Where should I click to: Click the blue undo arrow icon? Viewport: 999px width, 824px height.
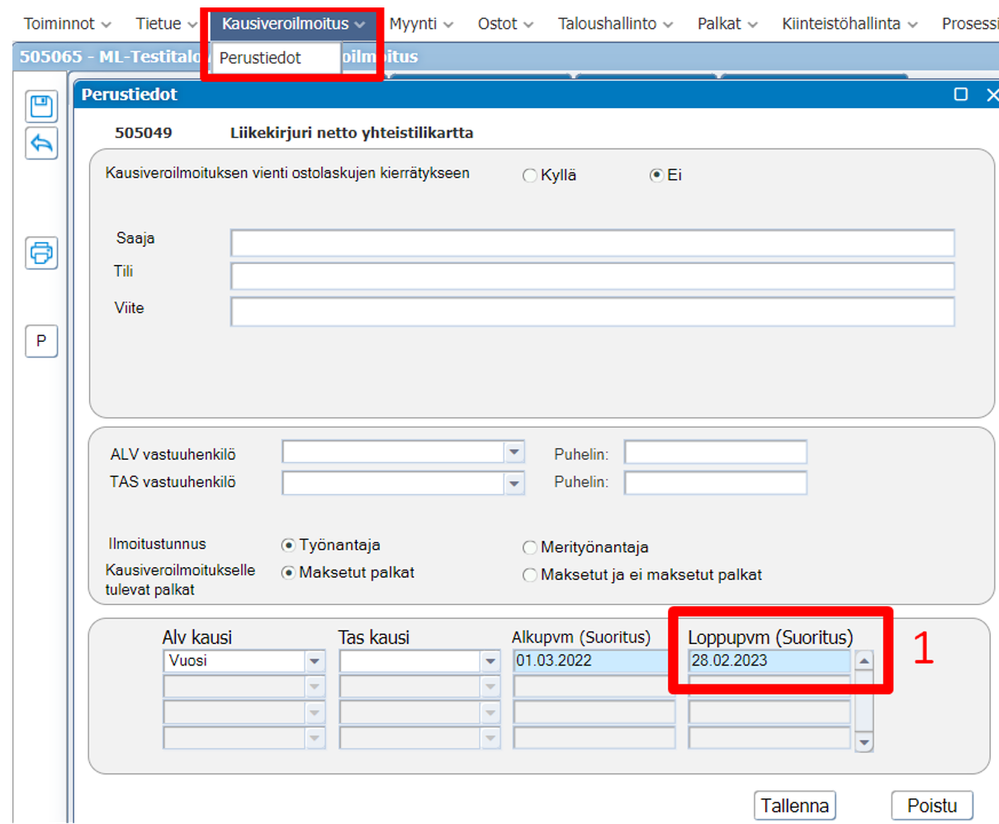pos(41,143)
